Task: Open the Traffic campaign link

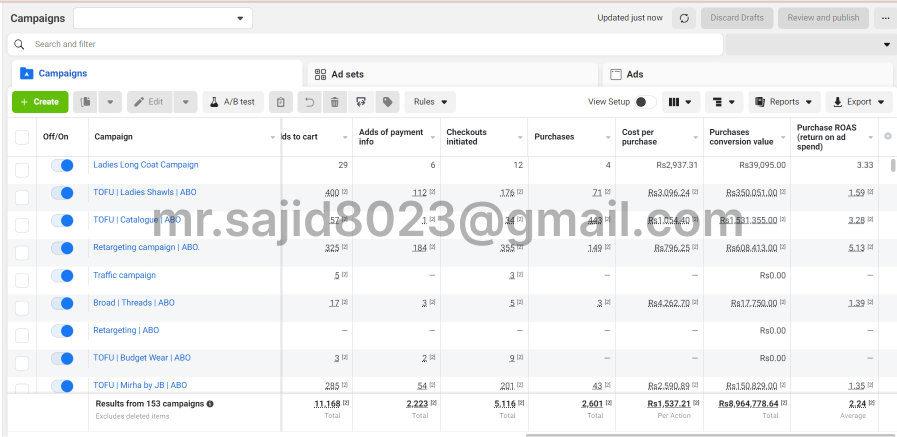Action: tap(124, 275)
